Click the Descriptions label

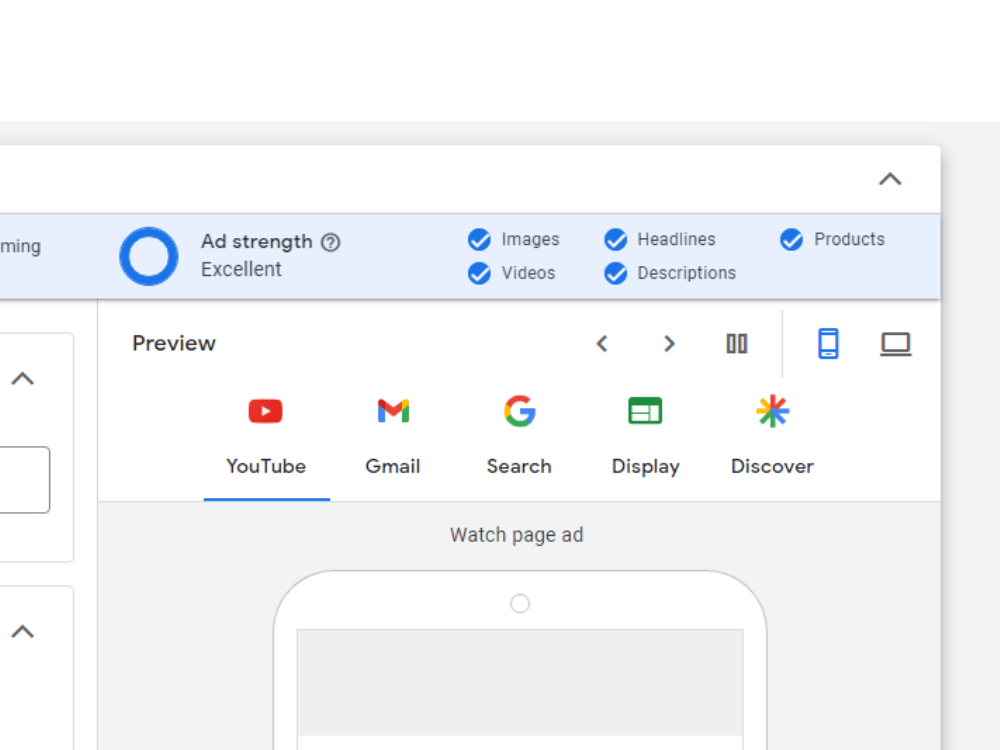[687, 273]
